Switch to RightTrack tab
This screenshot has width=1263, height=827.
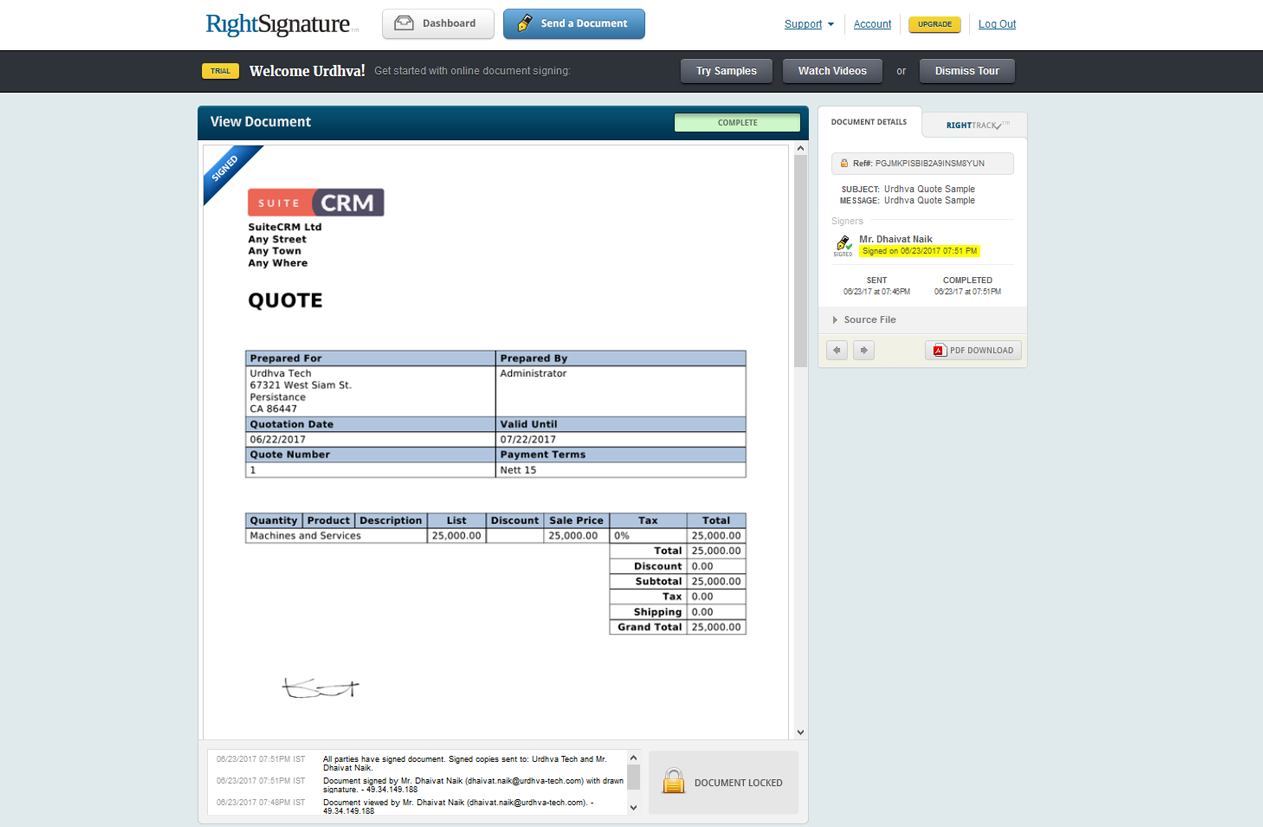click(976, 125)
